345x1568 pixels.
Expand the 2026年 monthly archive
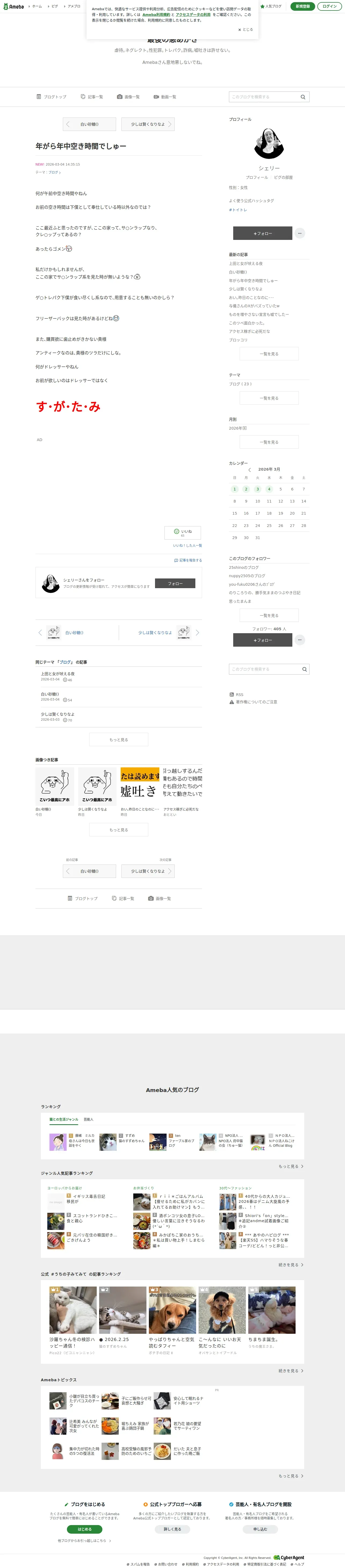coord(238,428)
